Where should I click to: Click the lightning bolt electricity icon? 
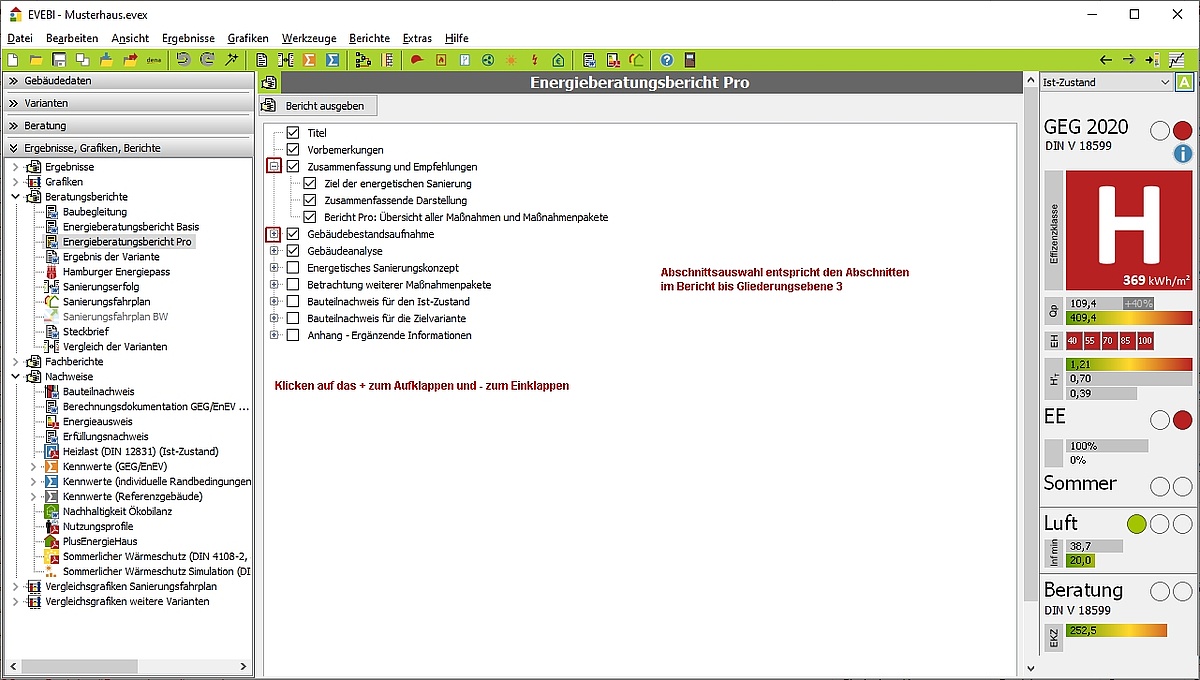(535, 60)
